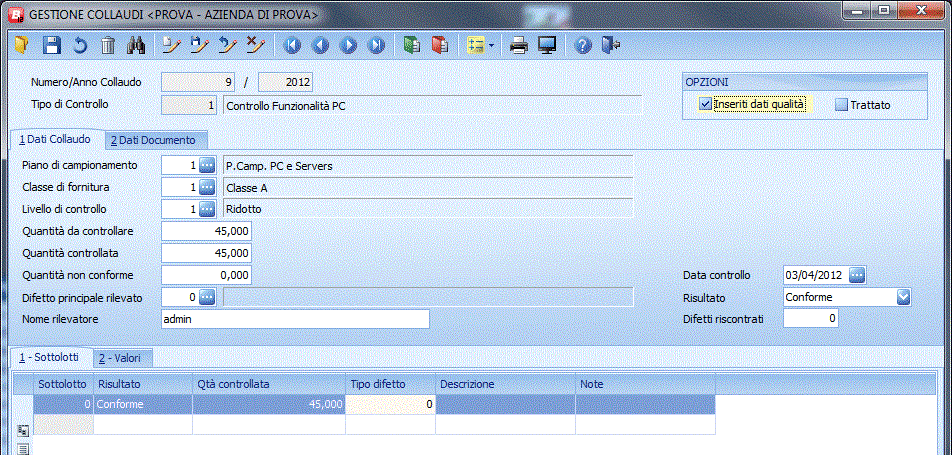This screenshot has width=952, height=455.
Task: Toggle the Trattato checkbox
Action: tap(841, 104)
